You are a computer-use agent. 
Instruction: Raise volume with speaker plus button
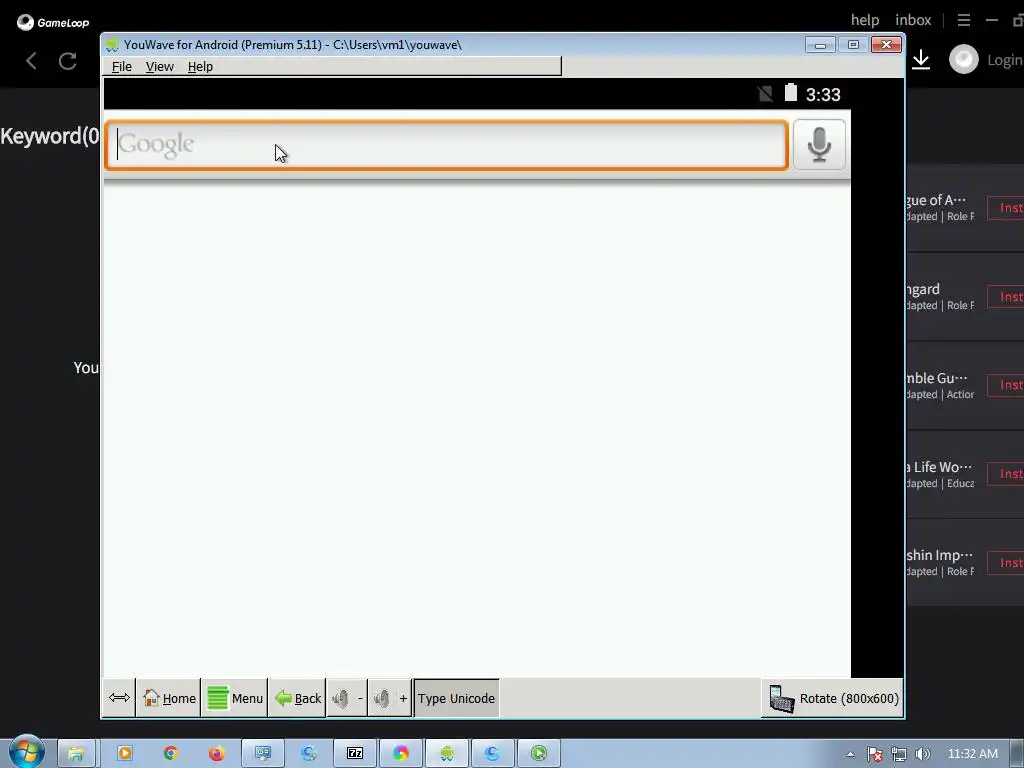(x=390, y=698)
